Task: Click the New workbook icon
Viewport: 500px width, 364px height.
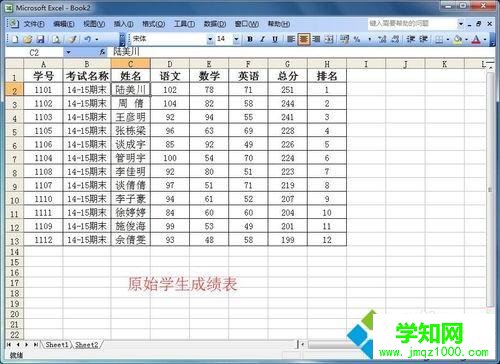Action: click(x=15, y=39)
